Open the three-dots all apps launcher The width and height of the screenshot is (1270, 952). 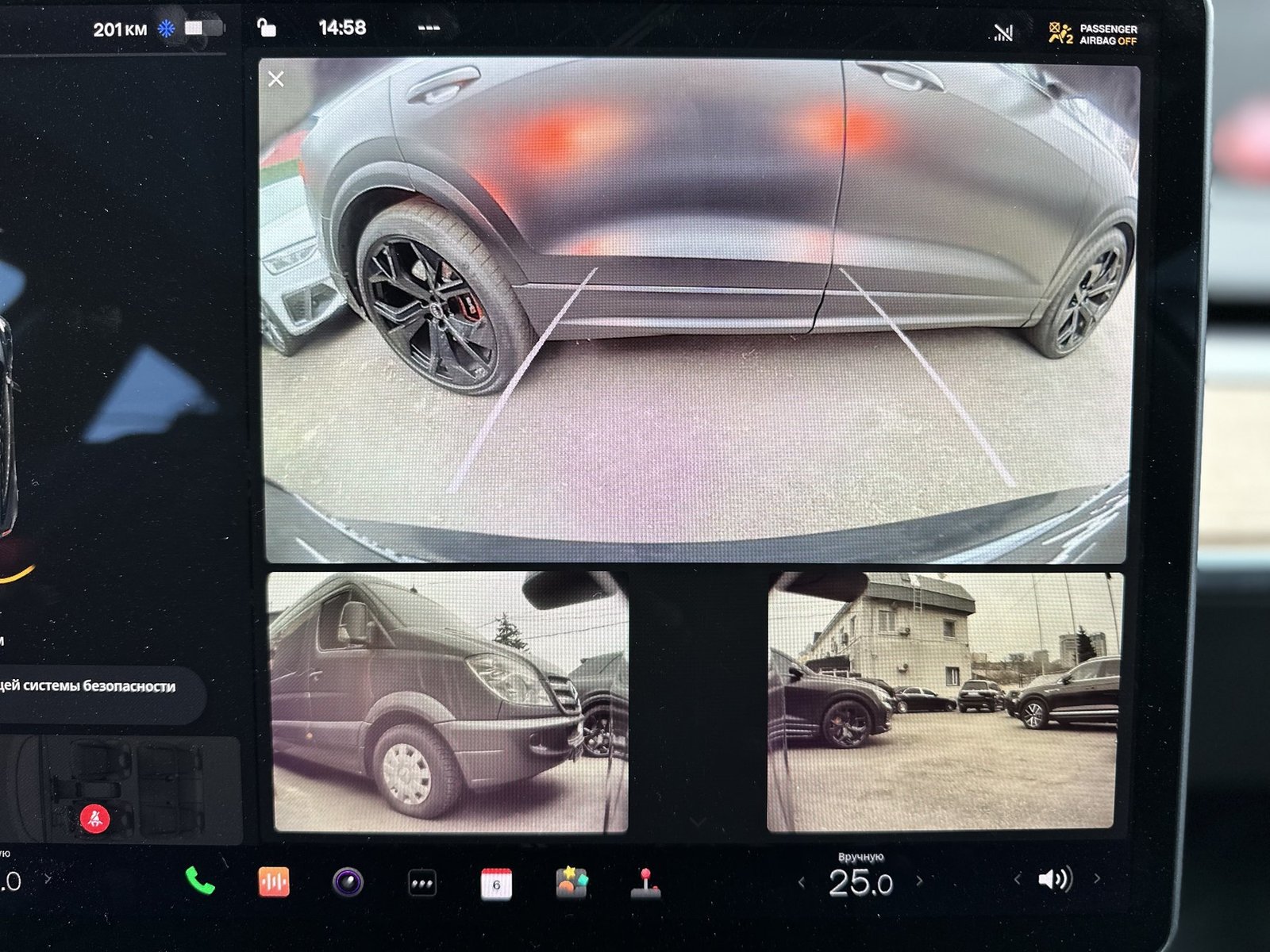coord(421,883)
